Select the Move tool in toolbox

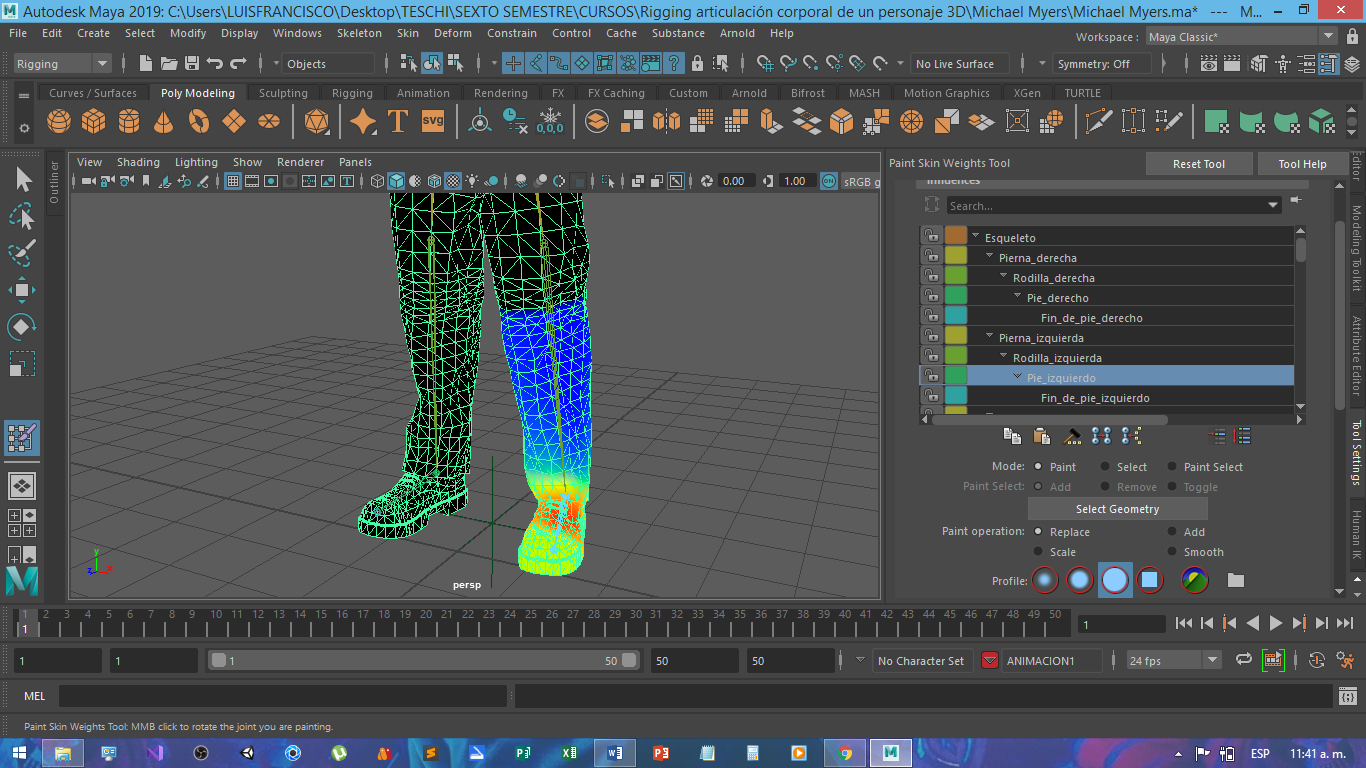pos(22,291)
